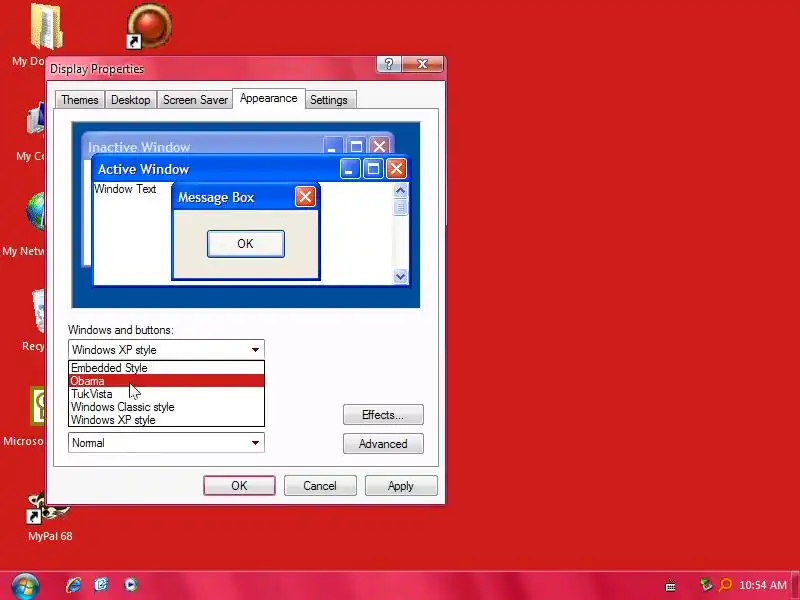Open the on-screen keyboard tray icon
Viewport: 800px width, 600px height.
[x=671, y=586]
